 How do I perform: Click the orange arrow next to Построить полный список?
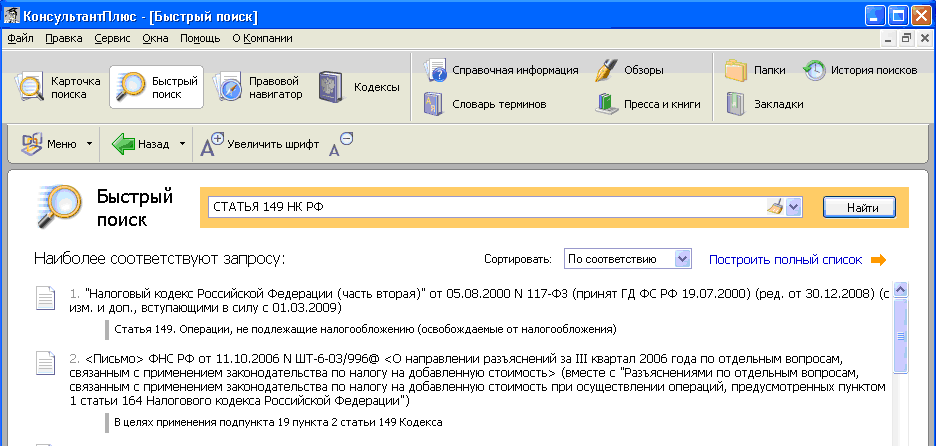point(878,260)
